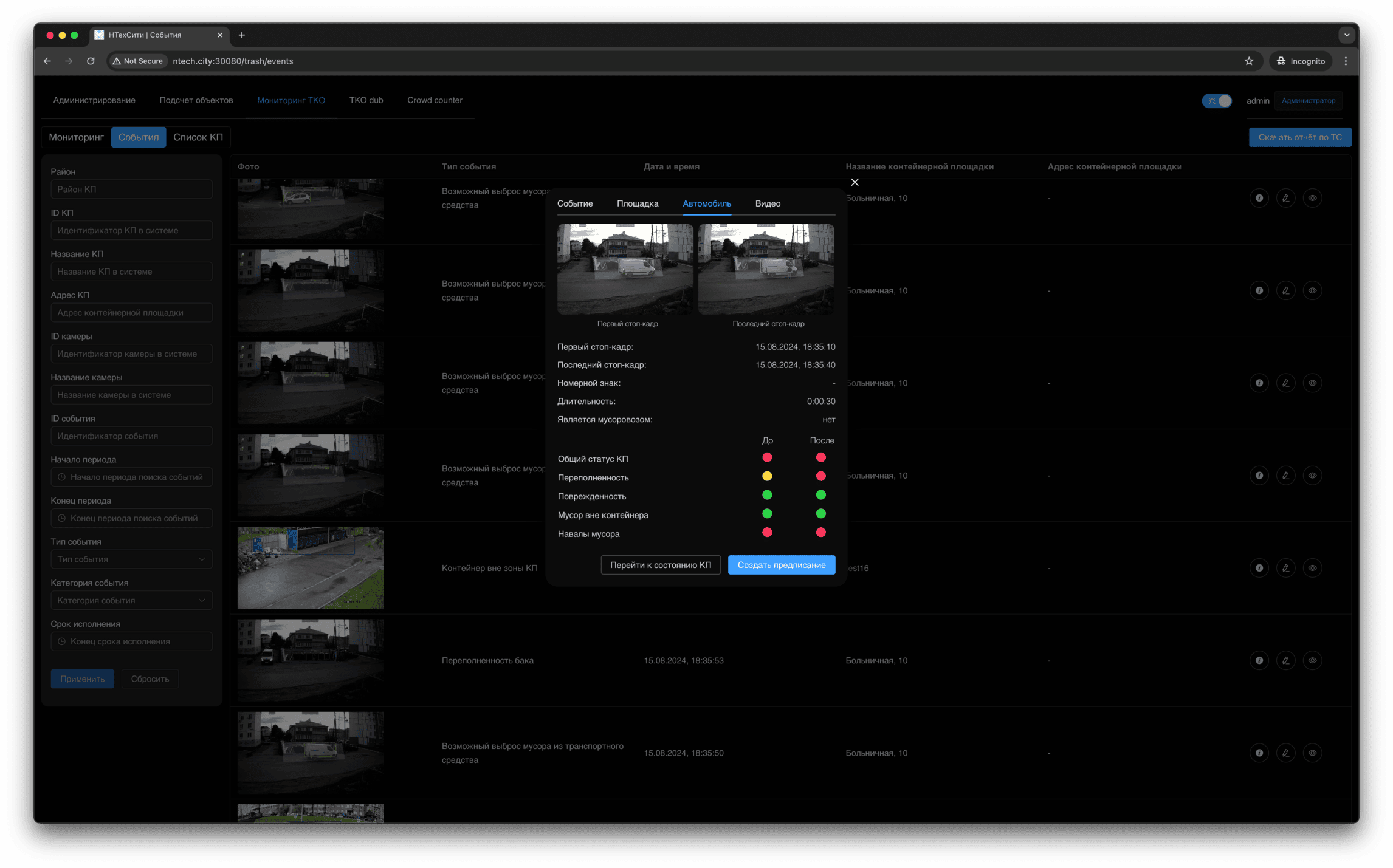Click info icon in first event row

pyautogui.click(x=1259, y=198)
